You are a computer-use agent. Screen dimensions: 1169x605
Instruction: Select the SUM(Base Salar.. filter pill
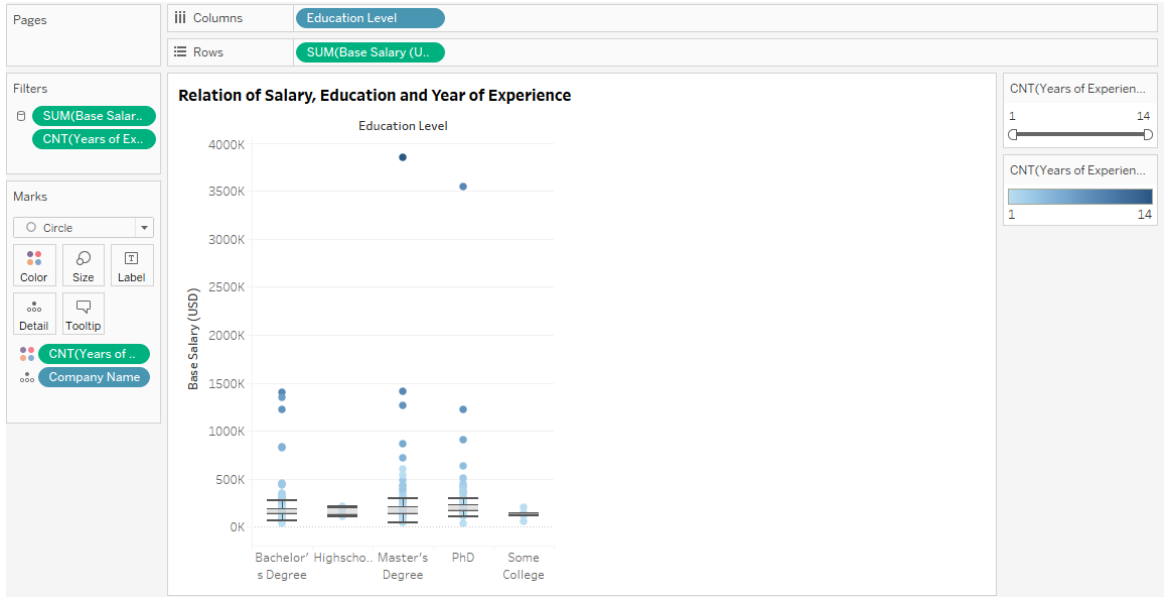coord(94,115)
